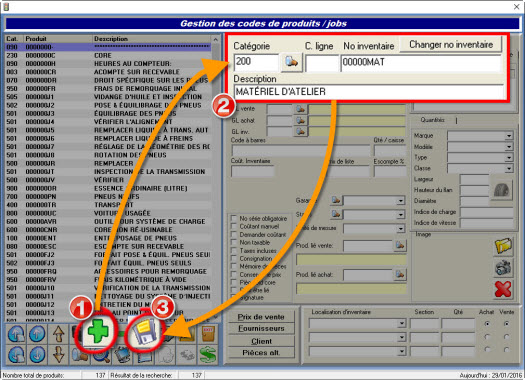Open the Garantie lookup icon

[x=336, y=200]
